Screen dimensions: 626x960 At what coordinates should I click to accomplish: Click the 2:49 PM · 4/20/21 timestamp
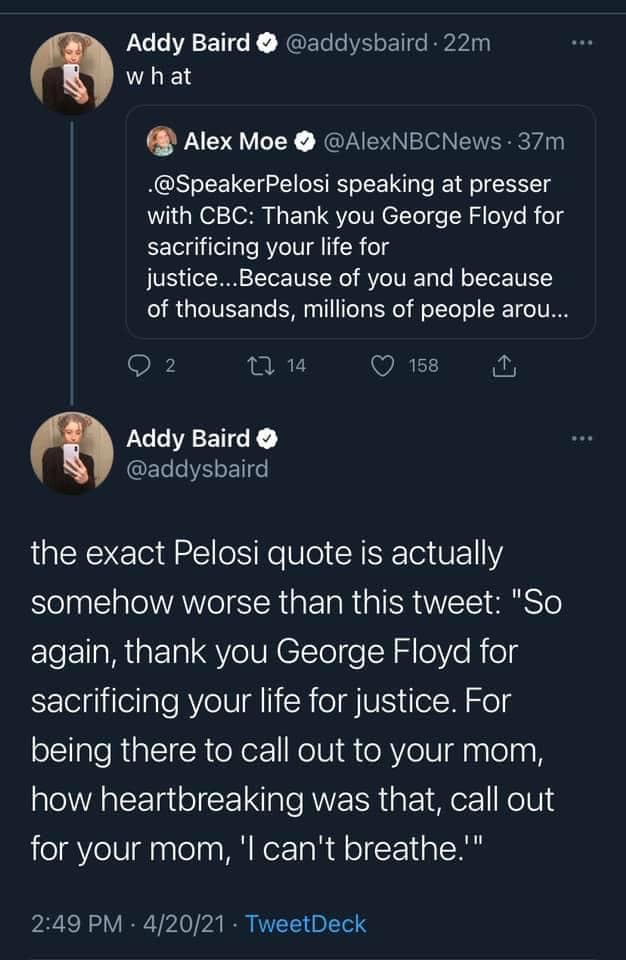pos(140,924)
